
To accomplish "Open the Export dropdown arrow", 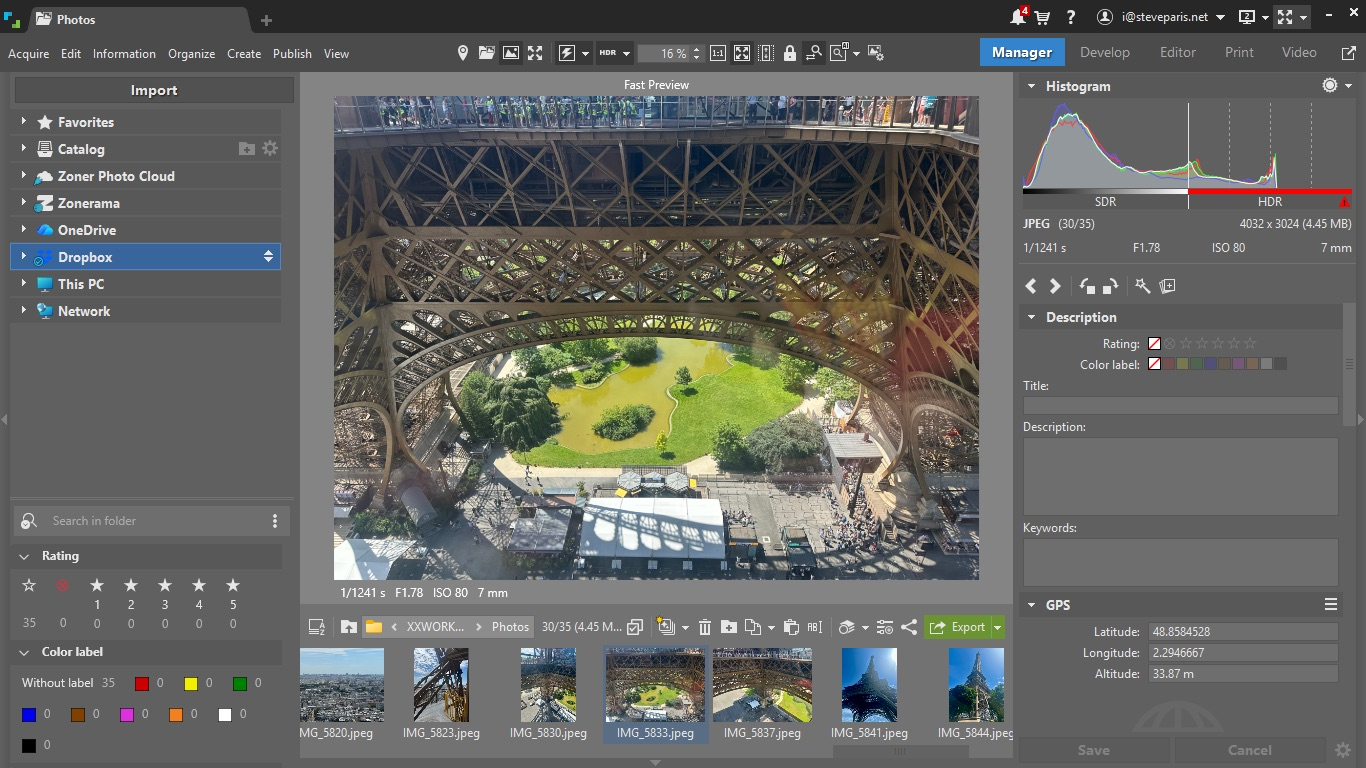I will (x=997, y=627).
